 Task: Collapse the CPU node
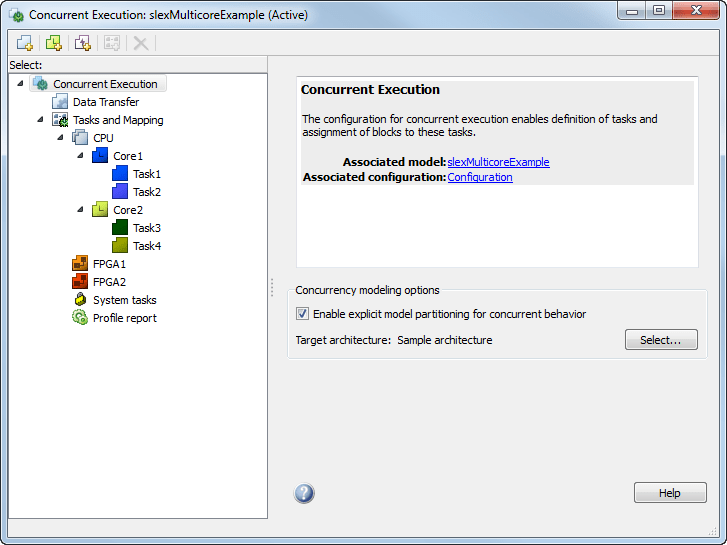click(x=60, y=137)
